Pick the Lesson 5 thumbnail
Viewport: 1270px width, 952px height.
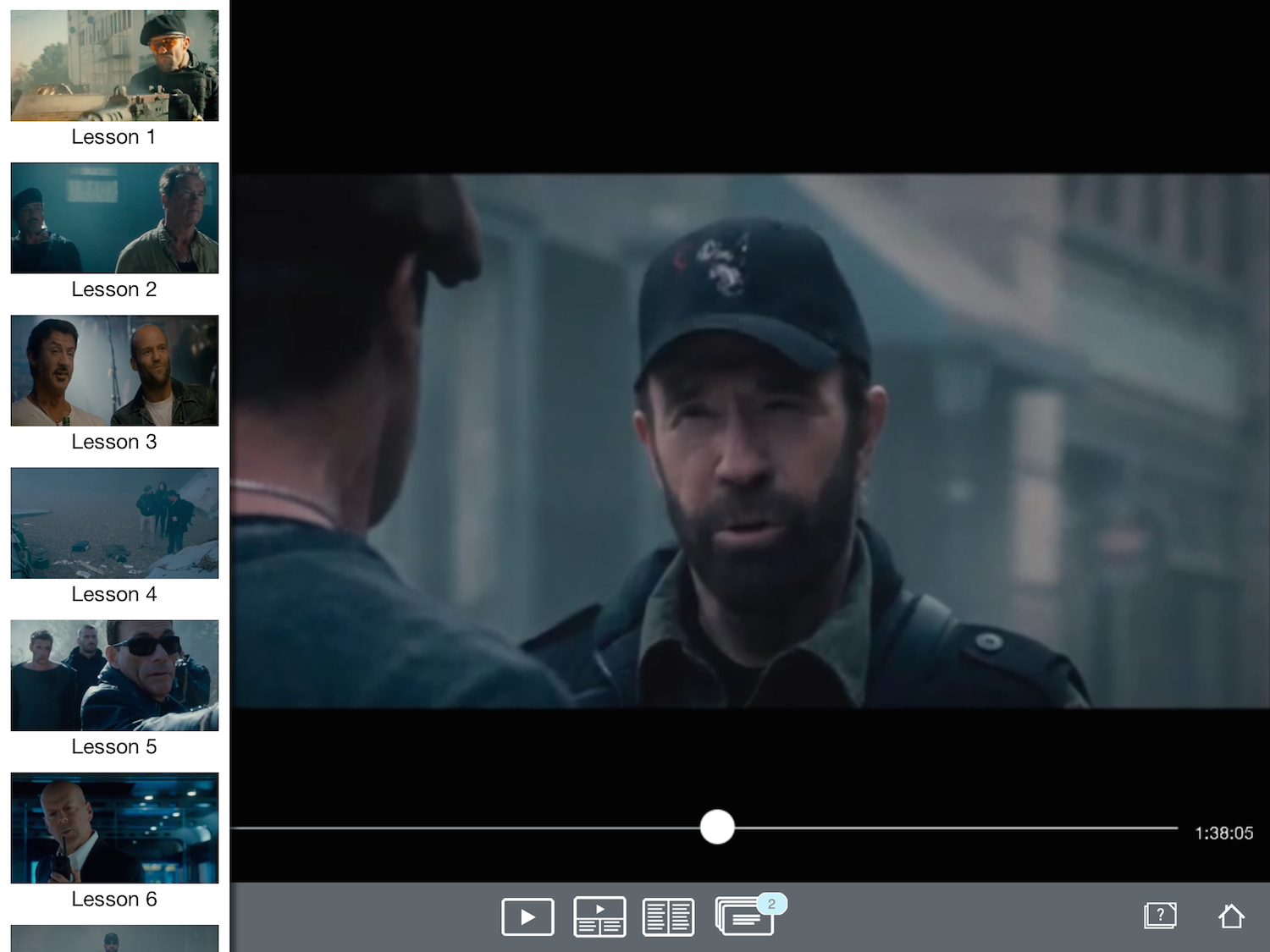[114, 674]
